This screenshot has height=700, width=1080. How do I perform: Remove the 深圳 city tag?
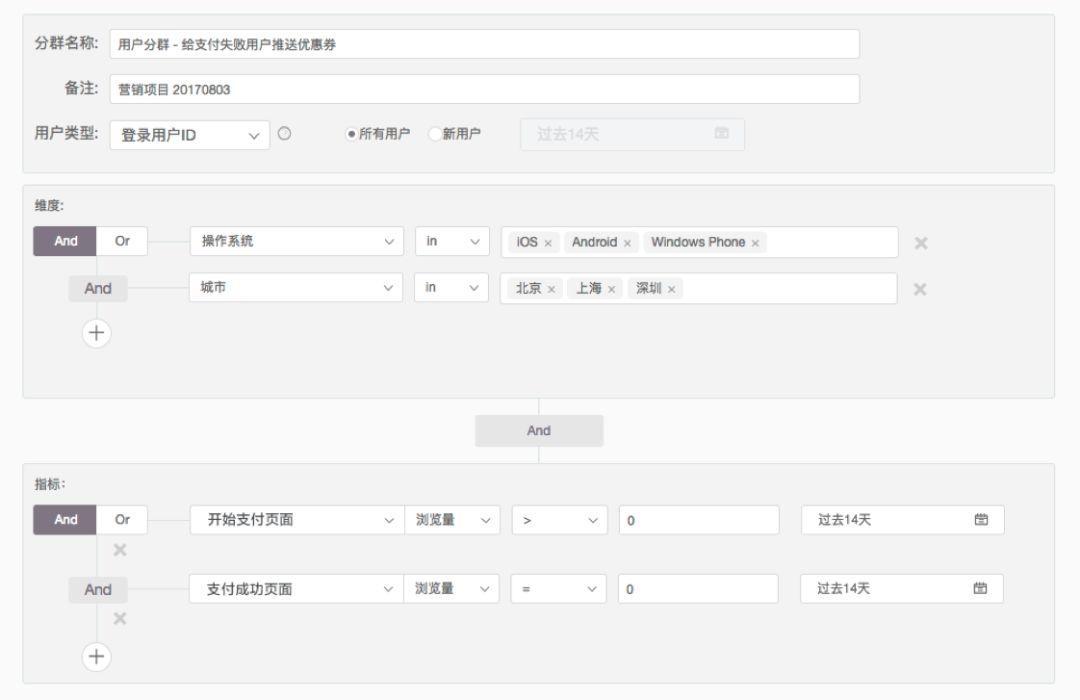672,289
